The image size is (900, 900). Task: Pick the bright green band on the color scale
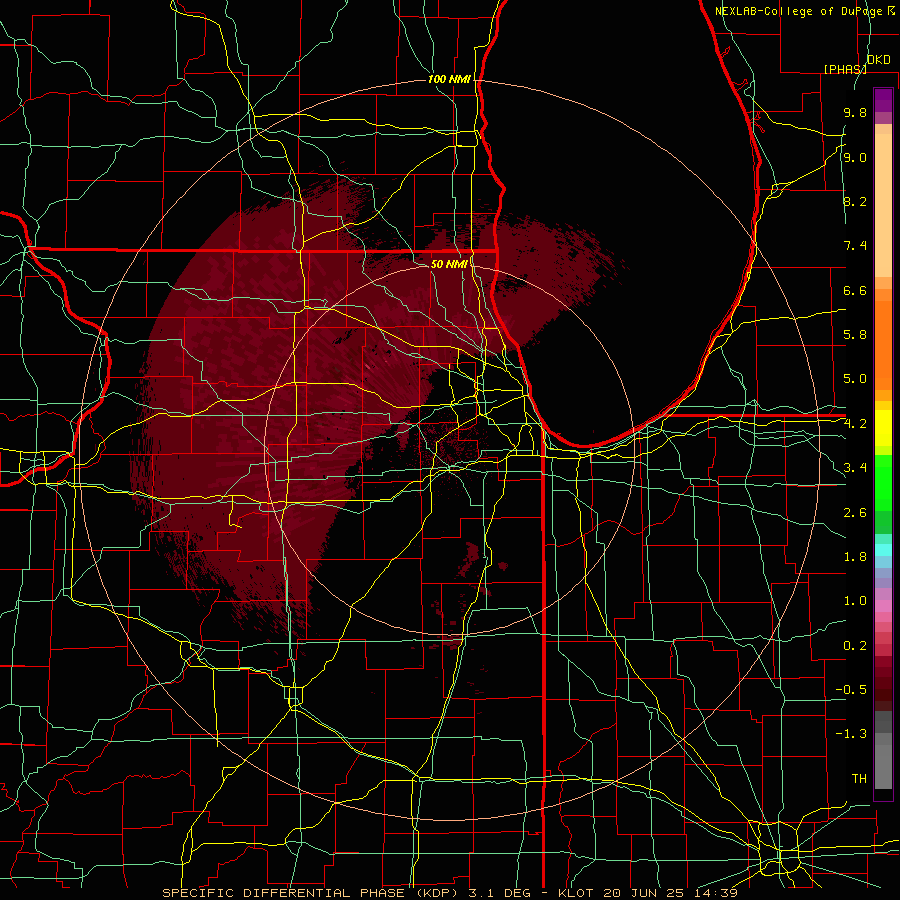point(883,482)
